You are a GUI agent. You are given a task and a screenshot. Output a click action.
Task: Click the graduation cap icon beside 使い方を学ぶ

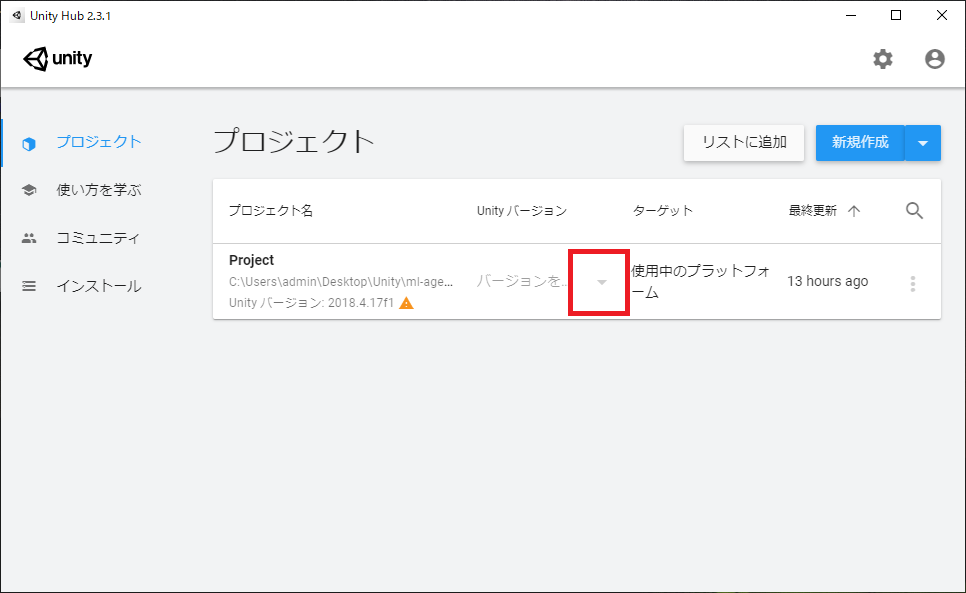click(29, 190)
